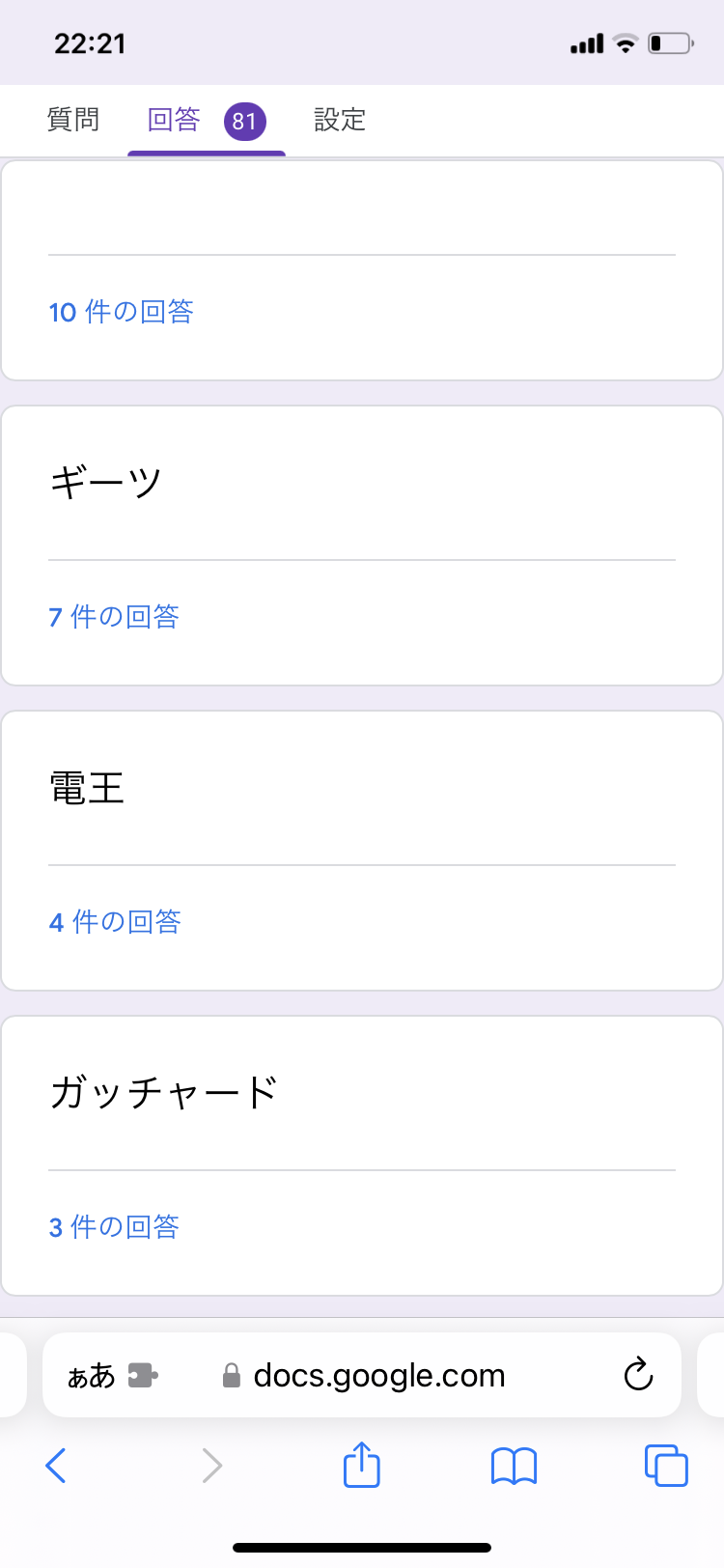Viewport: 724px width, 1568px height.
Task: Tap the lock icon beside the URL
Action: [x=232, y=1375]
